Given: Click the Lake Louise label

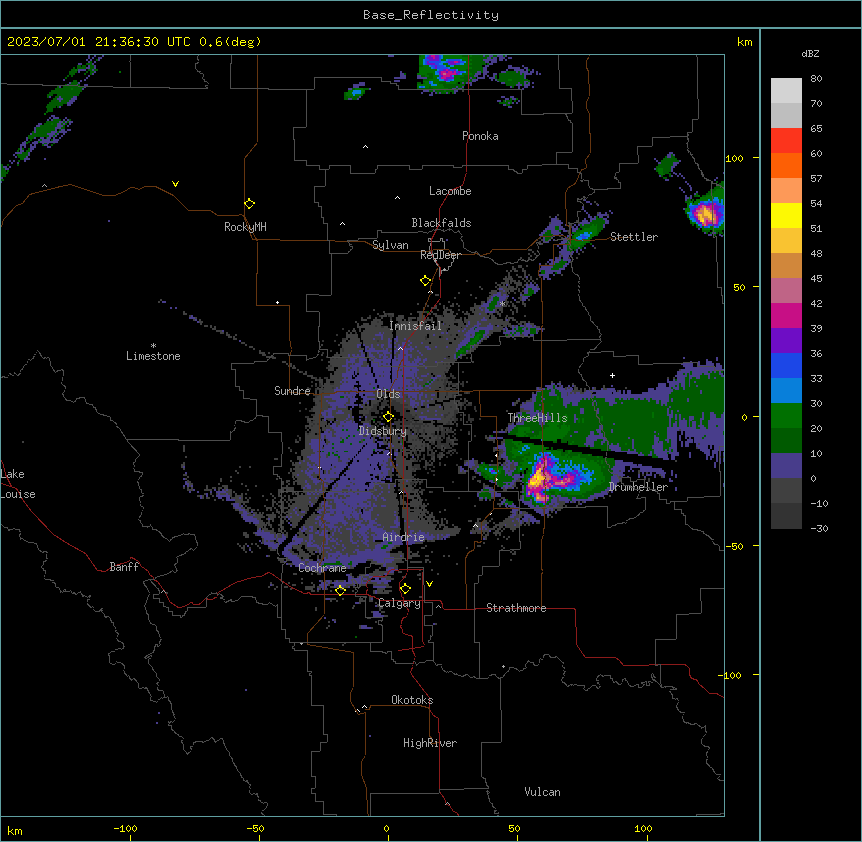Looking at the screenshot, I should point(18,484).
